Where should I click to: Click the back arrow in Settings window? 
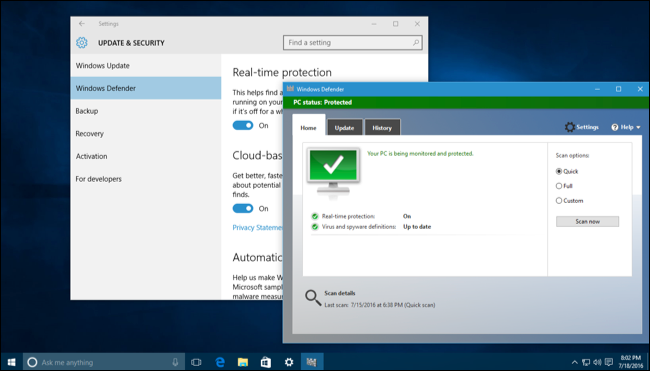click(x=82, y=24)
